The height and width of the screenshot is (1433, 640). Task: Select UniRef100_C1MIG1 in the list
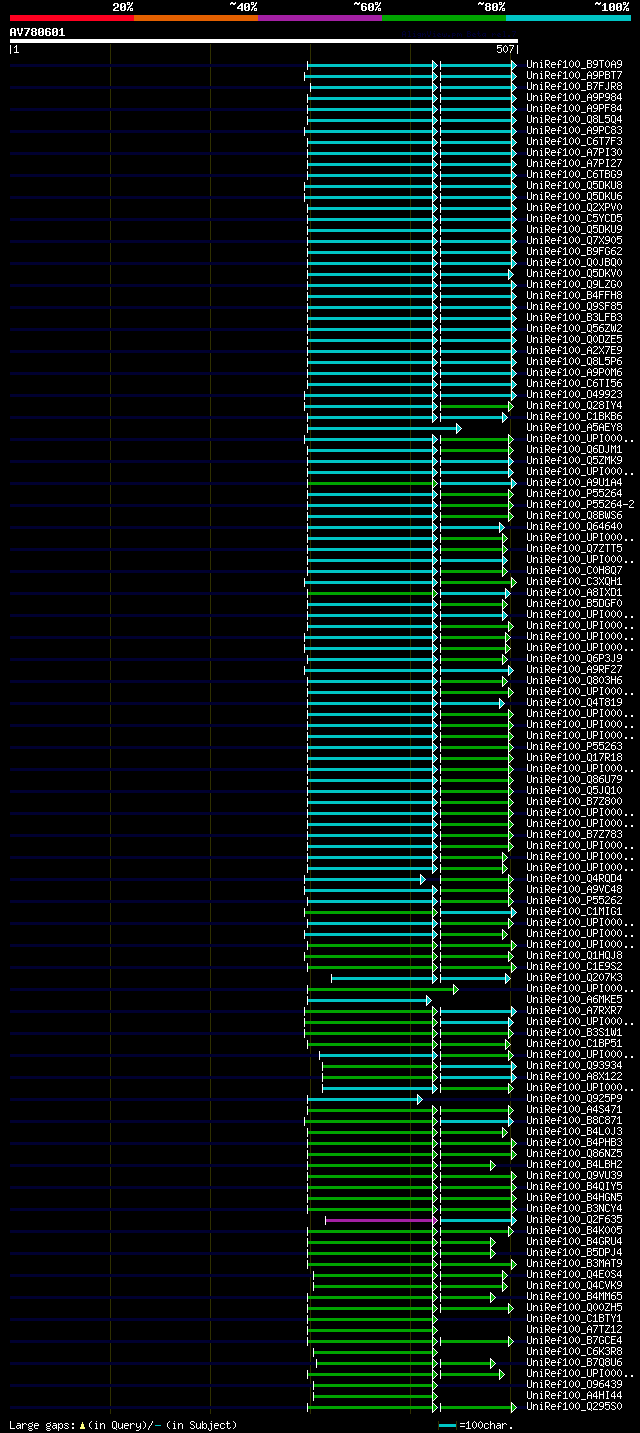coord(574,912)
